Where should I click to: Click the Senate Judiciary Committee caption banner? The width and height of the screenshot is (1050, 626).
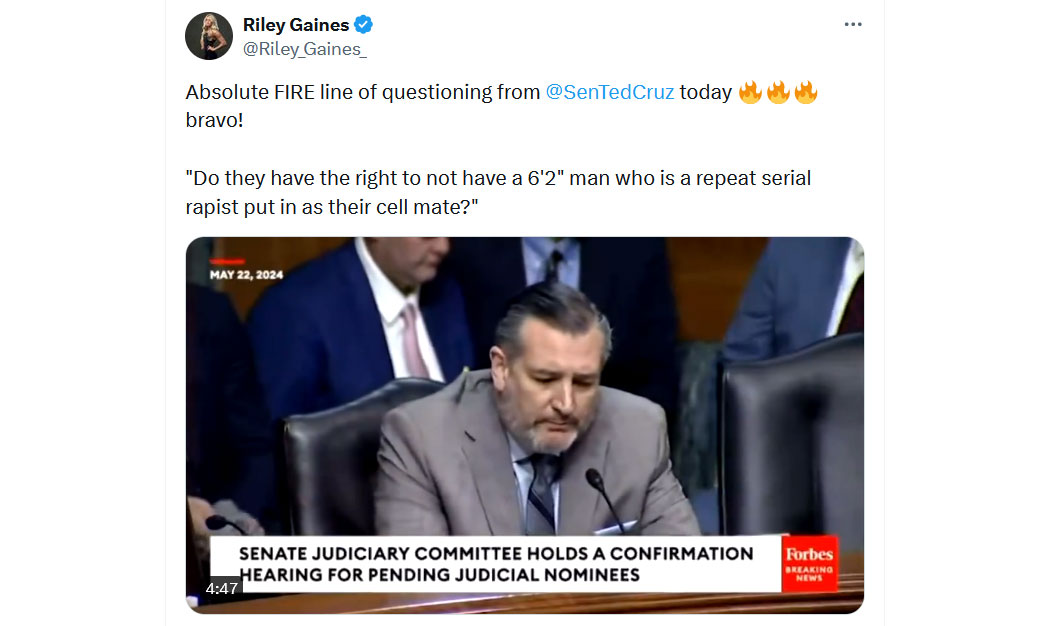tap(496, 564)
